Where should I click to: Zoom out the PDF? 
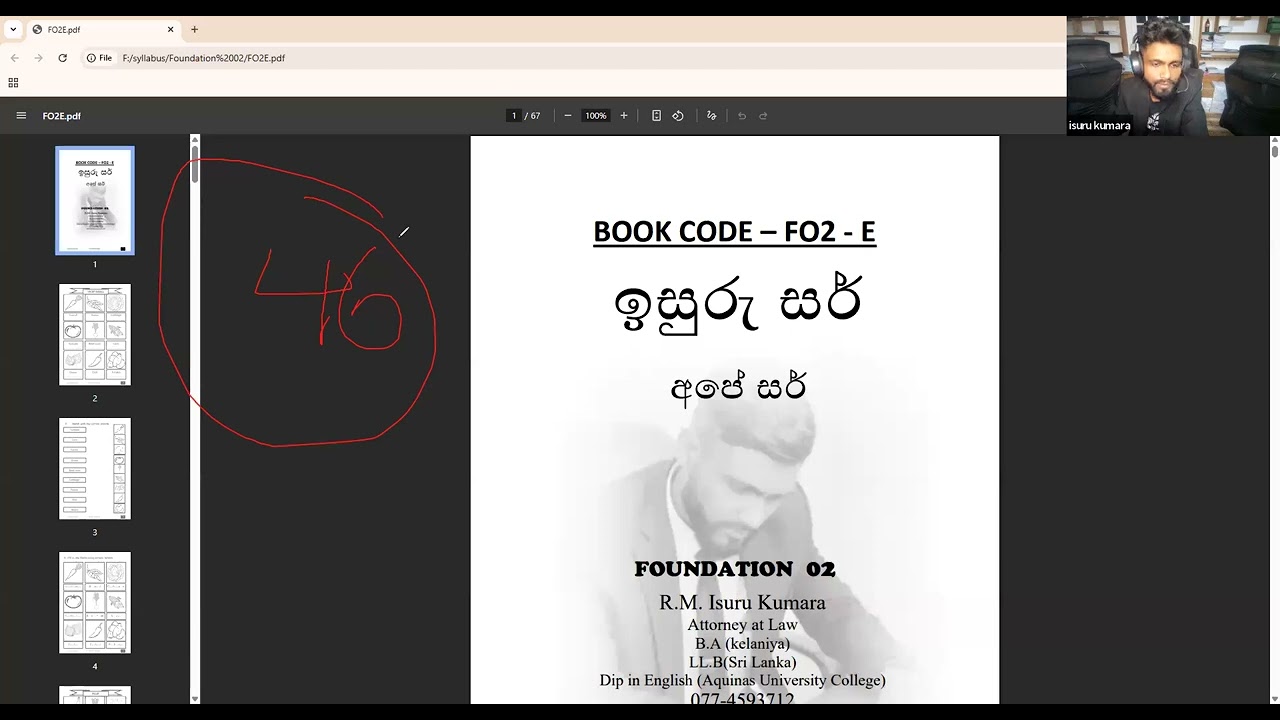pos(568,116)
